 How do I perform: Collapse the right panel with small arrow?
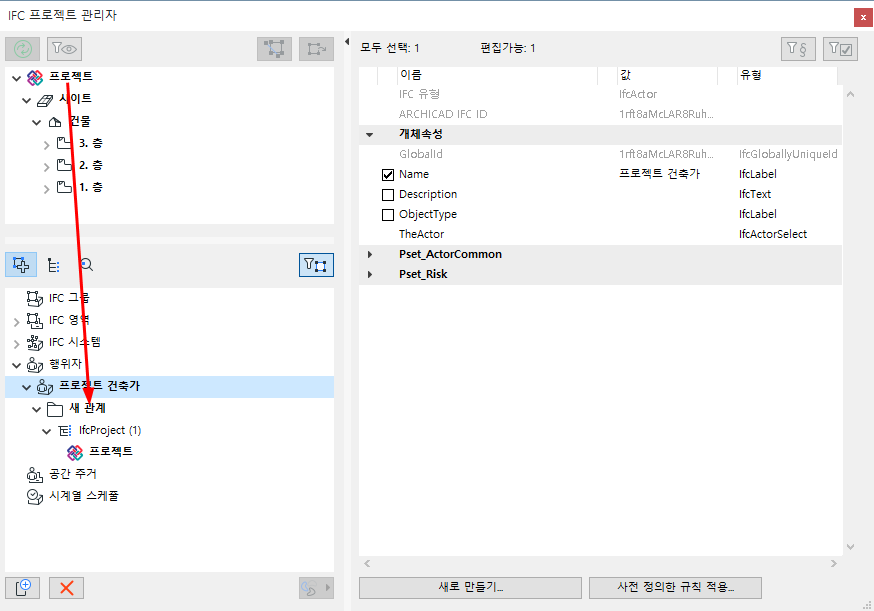(x=347, y=41)
